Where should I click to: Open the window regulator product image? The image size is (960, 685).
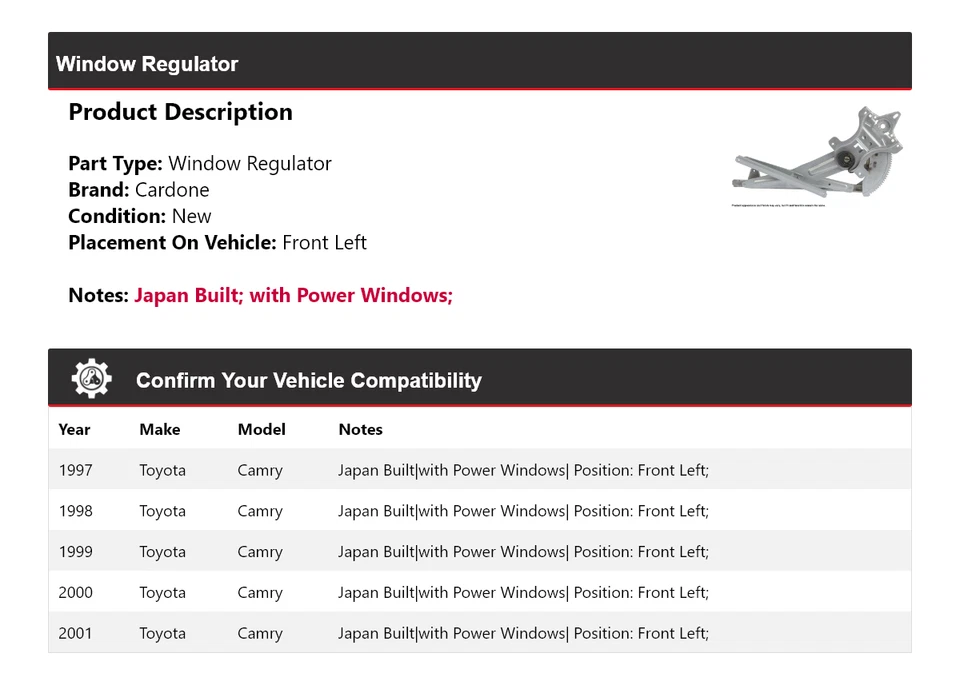pos(817,156)
